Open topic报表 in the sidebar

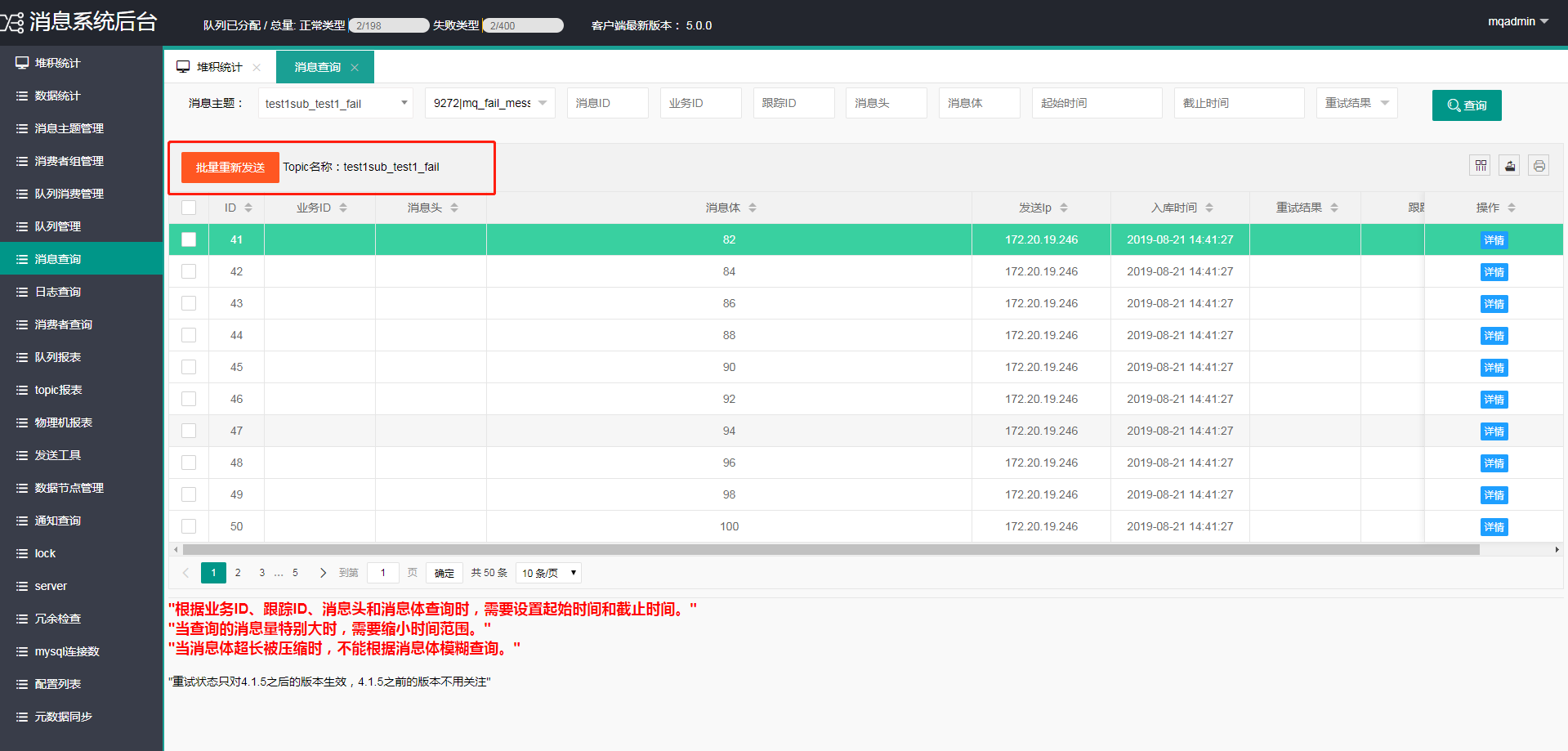(x=82, y=390)
